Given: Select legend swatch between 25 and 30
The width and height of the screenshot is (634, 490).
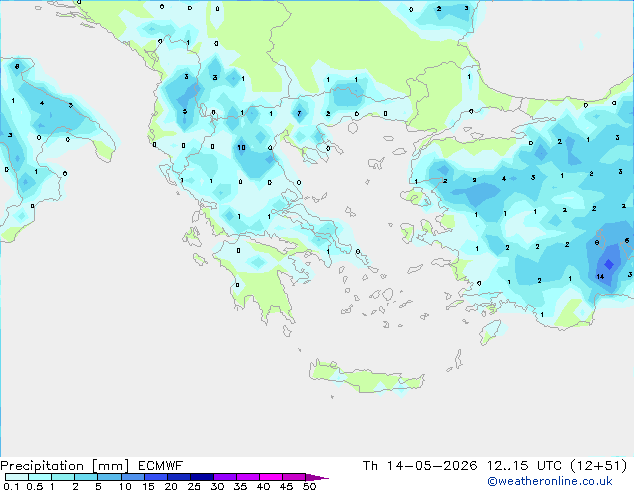Looking at the screenshot, I should (x=202, y=477).
